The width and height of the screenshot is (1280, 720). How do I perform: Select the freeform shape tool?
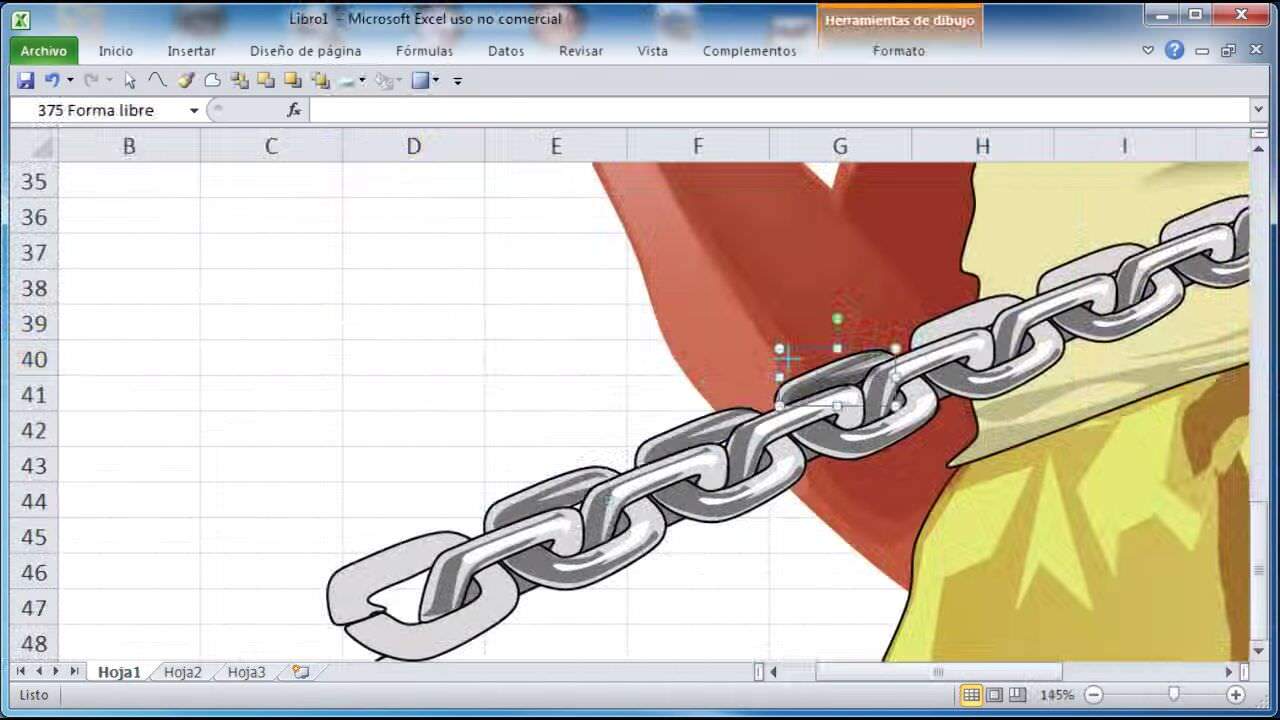click(x=212, y=81)
